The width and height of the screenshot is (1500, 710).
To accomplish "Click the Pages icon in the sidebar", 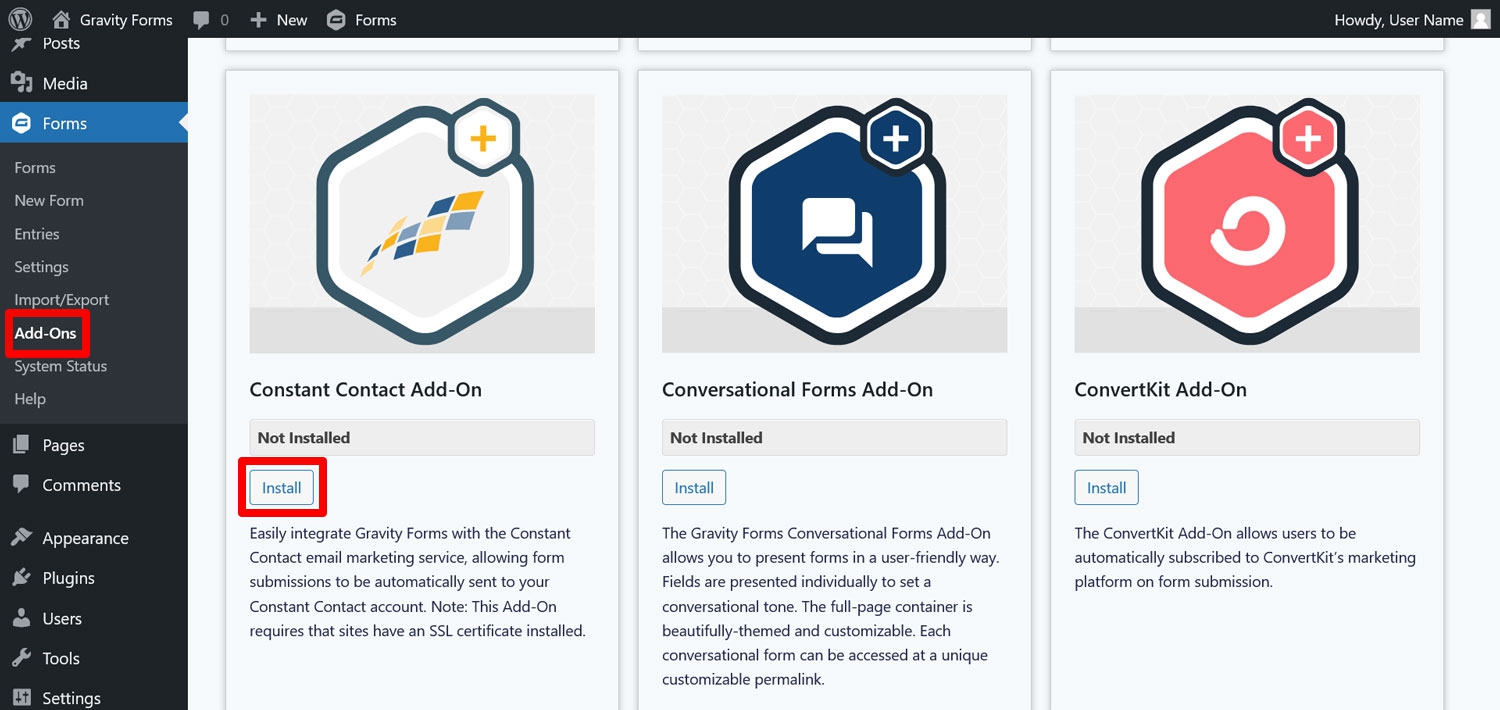I will coord(21,445).
